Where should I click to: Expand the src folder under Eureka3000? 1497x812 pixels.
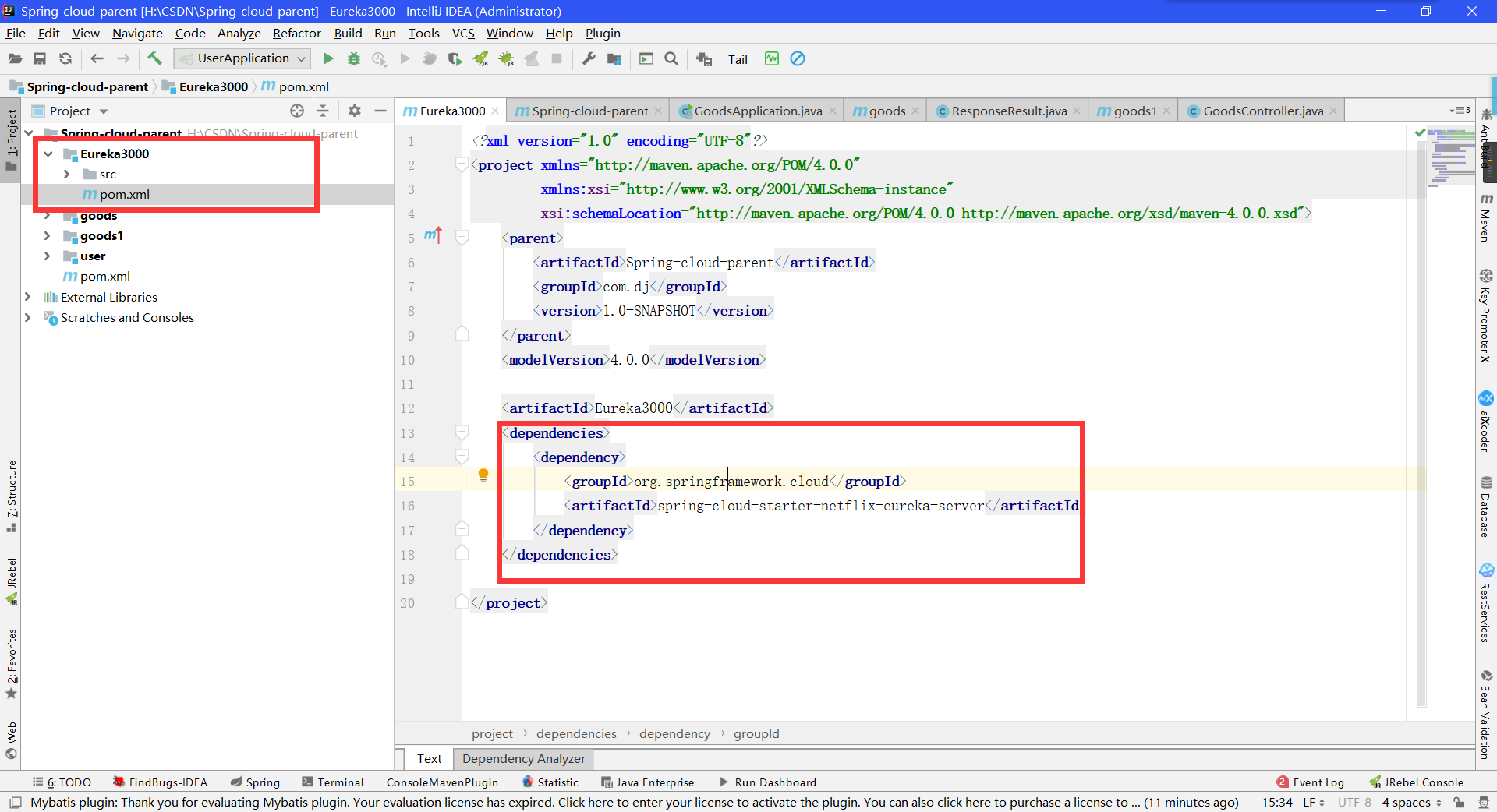(67, 174)
